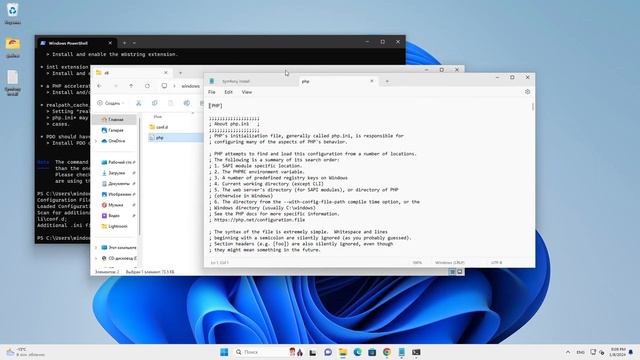Image resolution: width=640 pixels, height=360 pixels.
Task: Select the 'Symfony install' desktop file icon
Action: point(12,83)
